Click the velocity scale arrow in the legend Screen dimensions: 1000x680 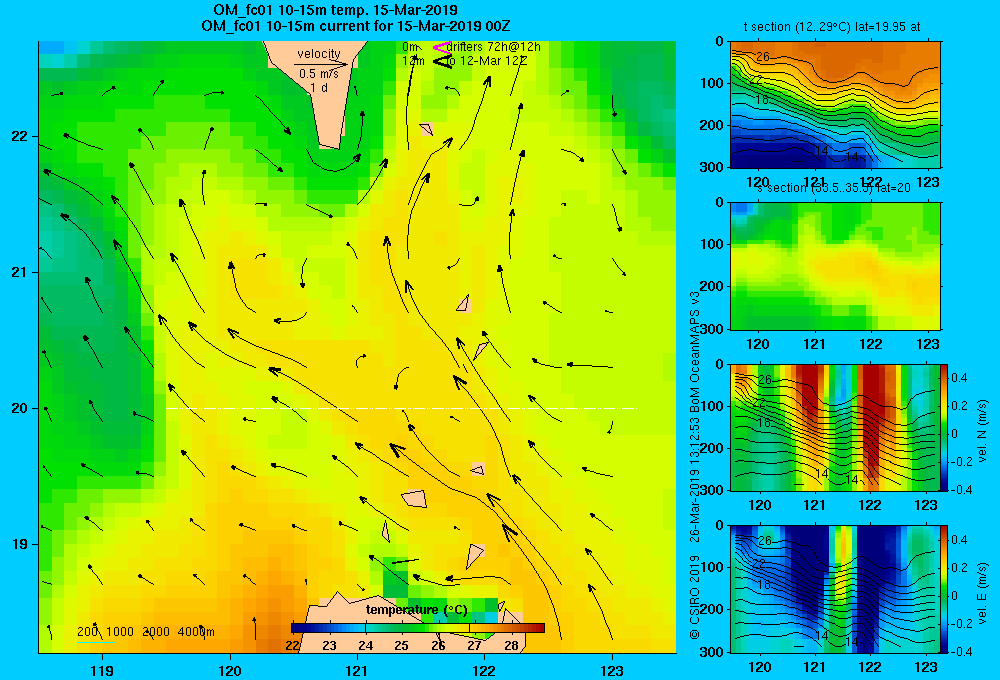(321, 64)
